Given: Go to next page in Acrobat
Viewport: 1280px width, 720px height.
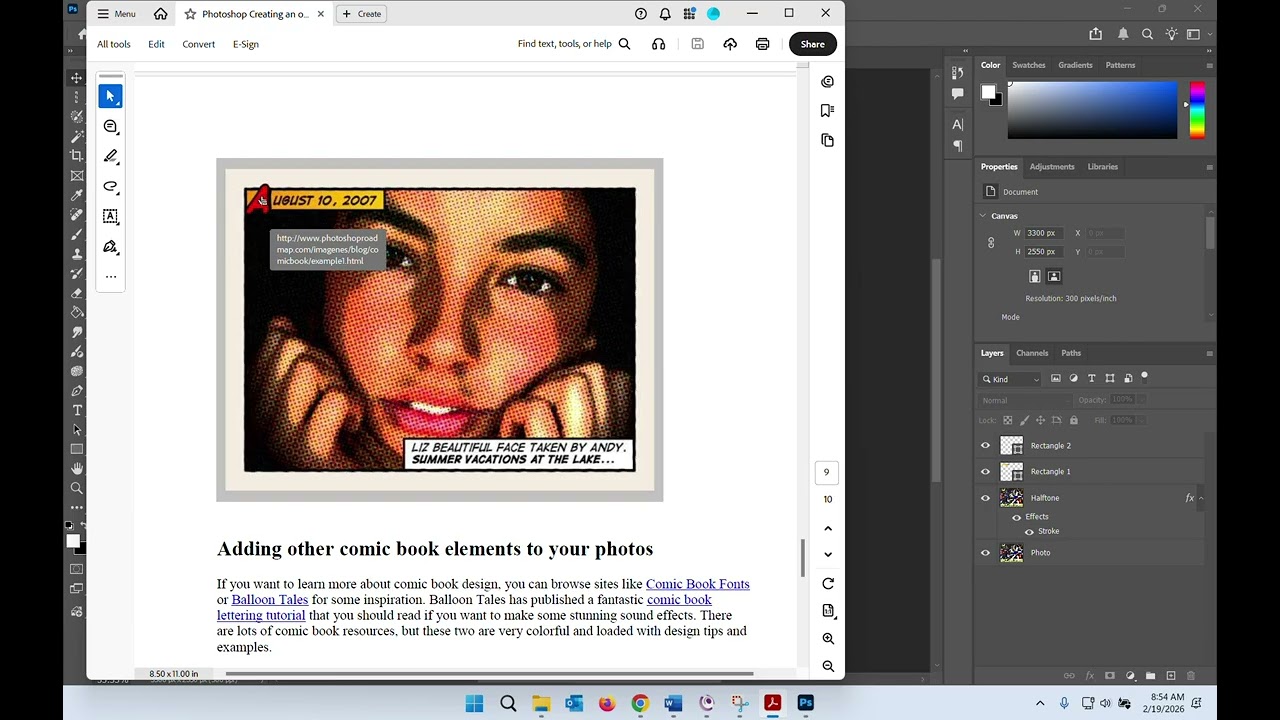Looking at the screenshot, I should pyautogui.click(x=828, y=555).
